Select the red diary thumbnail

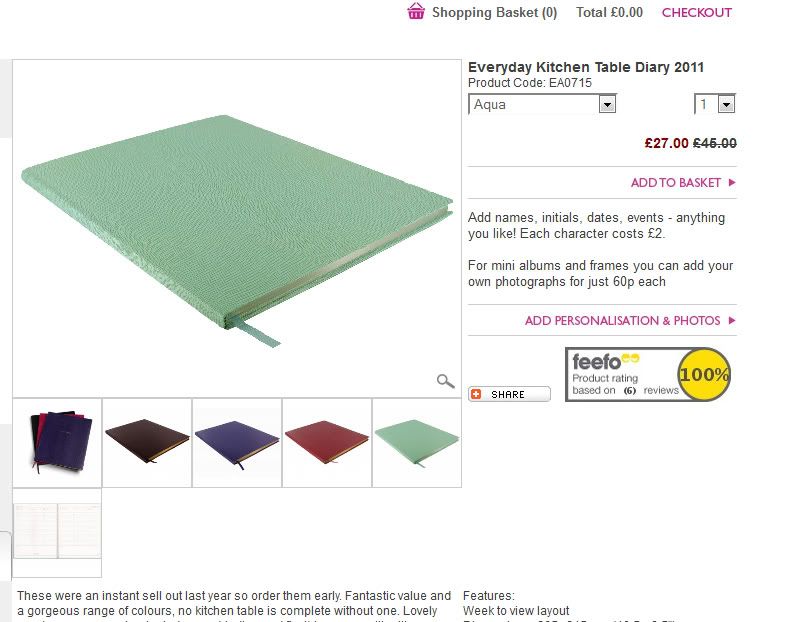[x=327, y=443]
